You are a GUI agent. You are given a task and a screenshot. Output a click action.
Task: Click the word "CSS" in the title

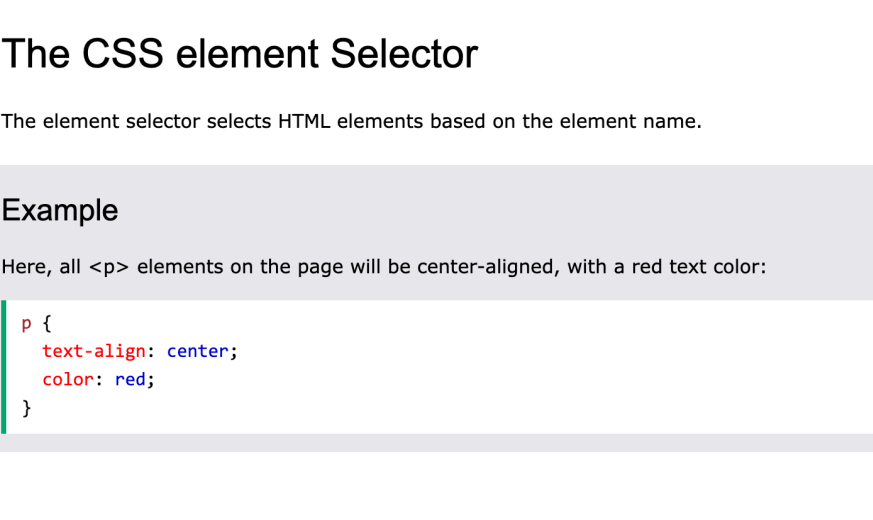coord(122,54)
